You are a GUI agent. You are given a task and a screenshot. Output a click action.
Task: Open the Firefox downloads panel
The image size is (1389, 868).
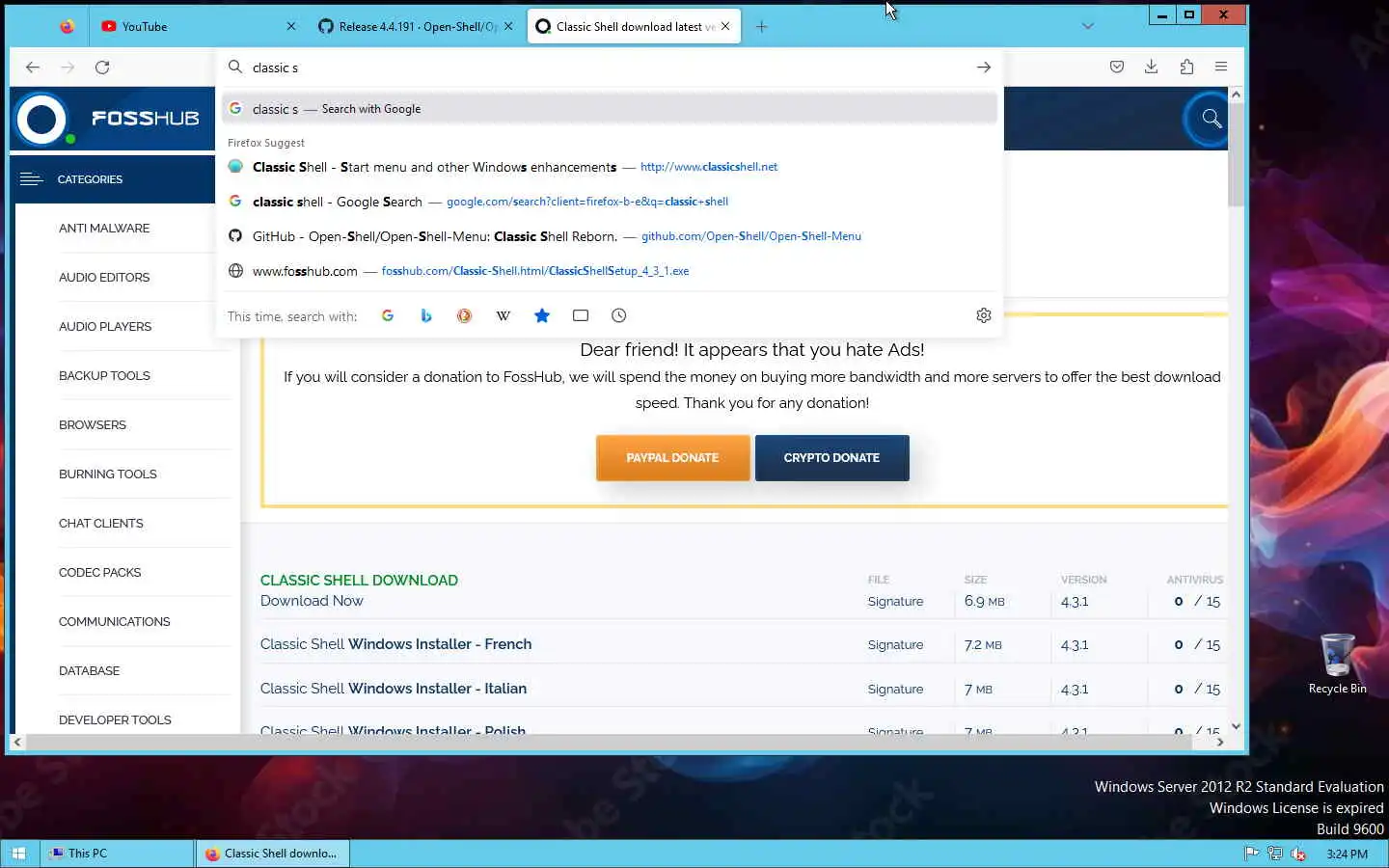[x=1152, y=68]
